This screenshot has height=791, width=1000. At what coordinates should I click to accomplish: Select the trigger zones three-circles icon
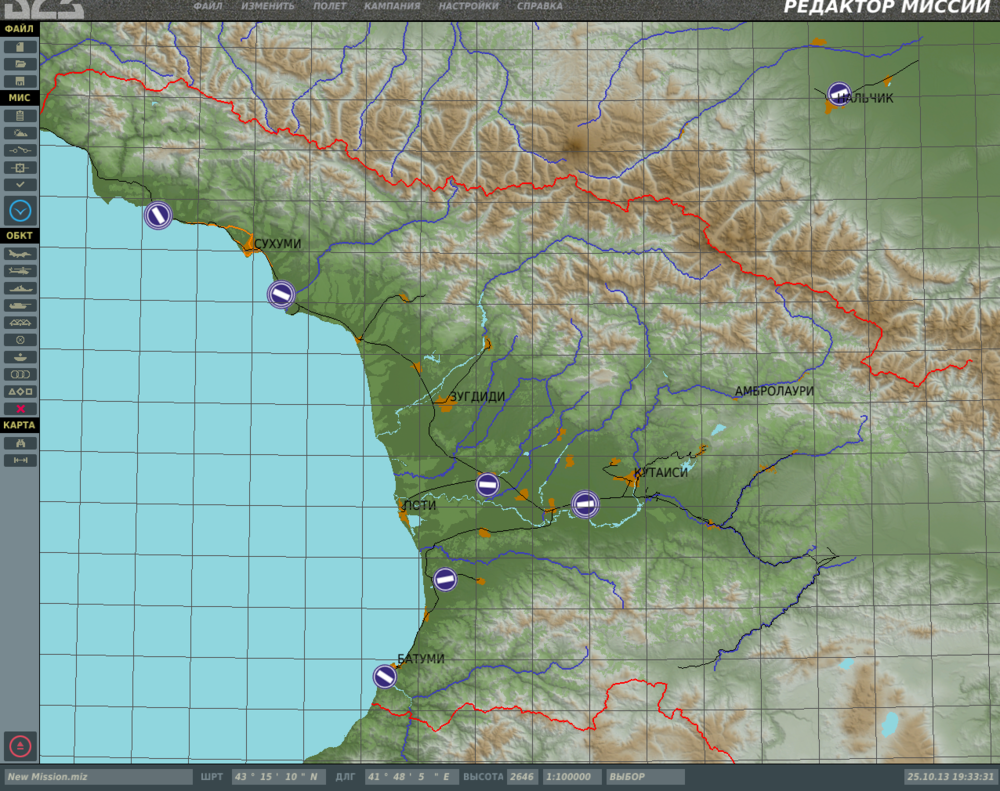pyautogui.click(x=20, y=374)
